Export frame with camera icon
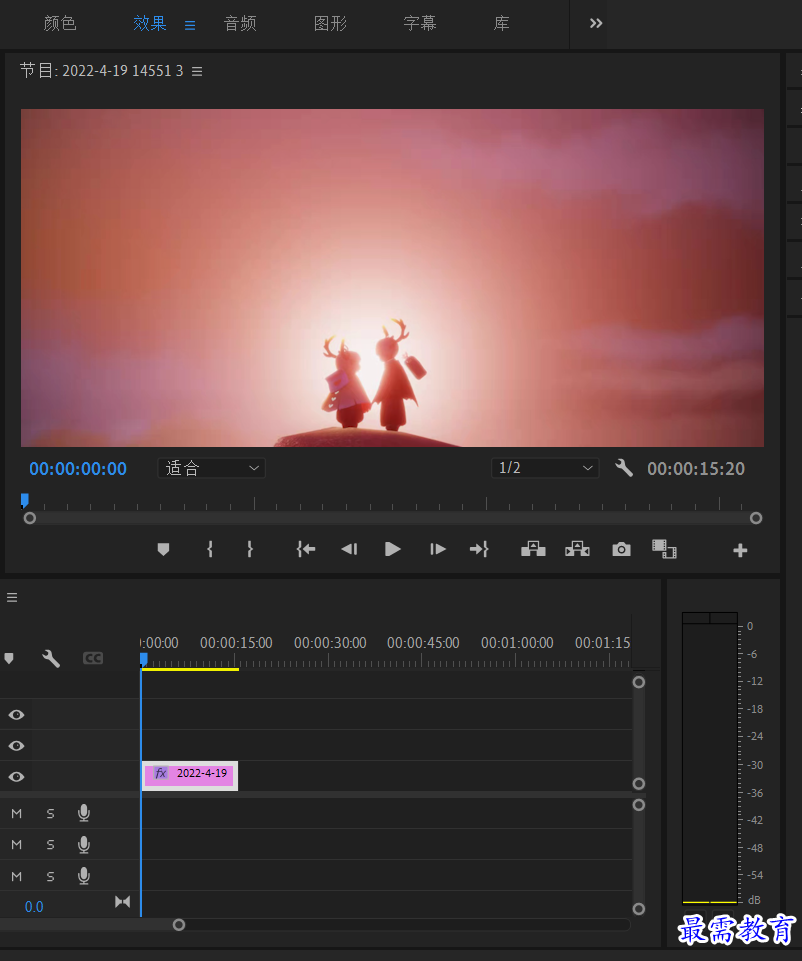The image size is (802, 961). (621, 549)
